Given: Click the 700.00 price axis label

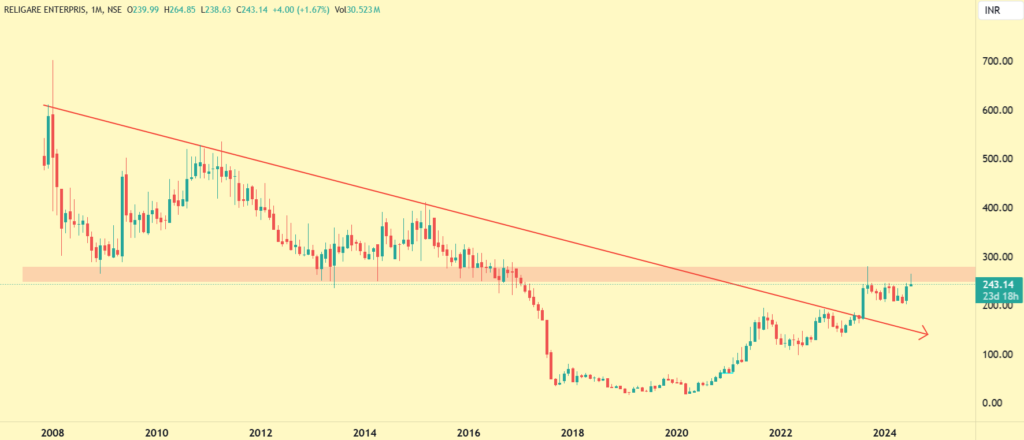Looking at the screenshot, I should [x=997, y=61].
